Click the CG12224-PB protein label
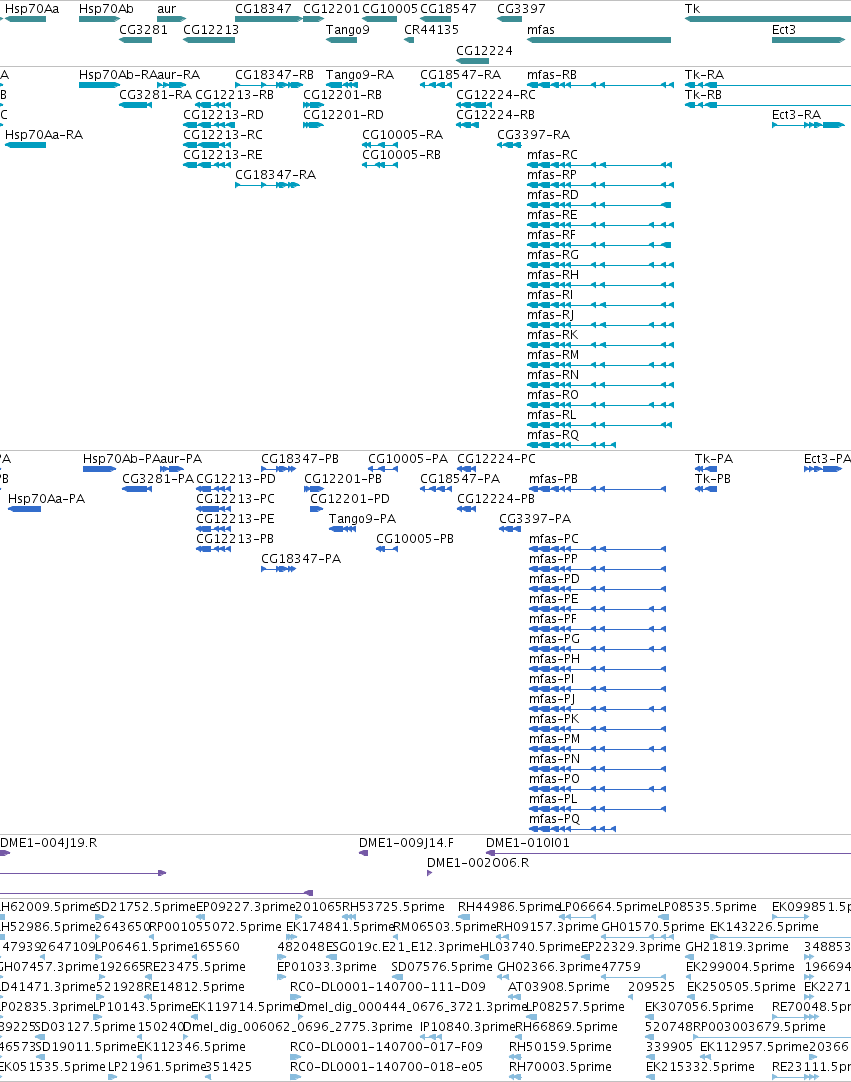 [x=496, y=499]
